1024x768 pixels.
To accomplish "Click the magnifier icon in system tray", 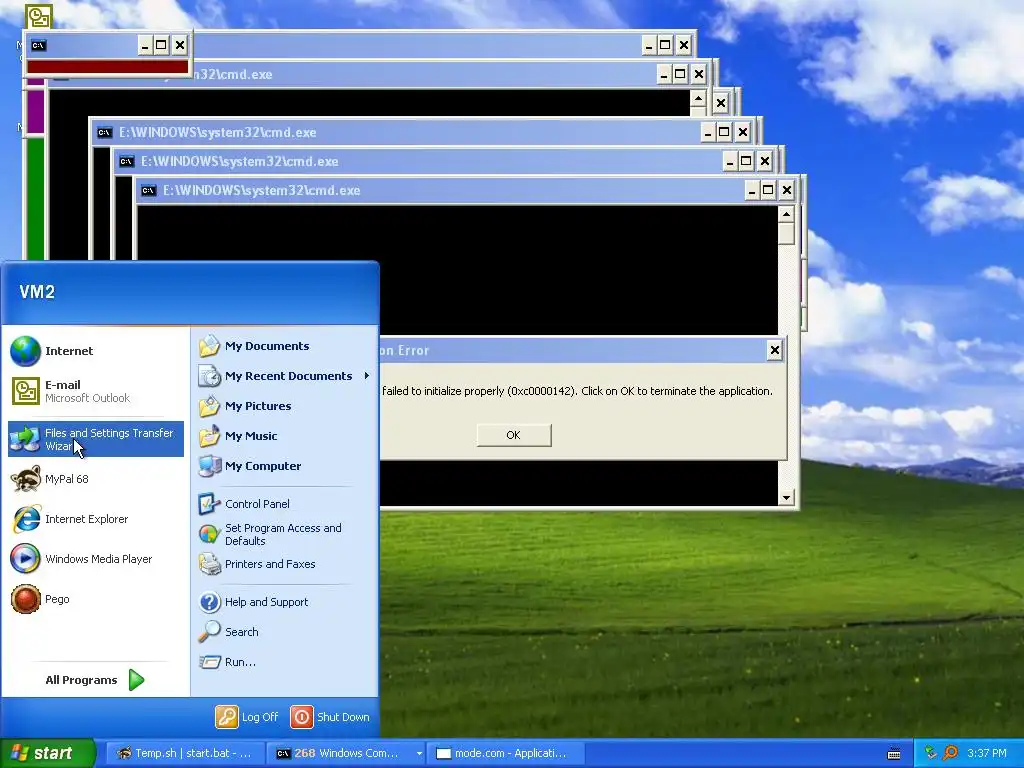I will pos(950,753).
